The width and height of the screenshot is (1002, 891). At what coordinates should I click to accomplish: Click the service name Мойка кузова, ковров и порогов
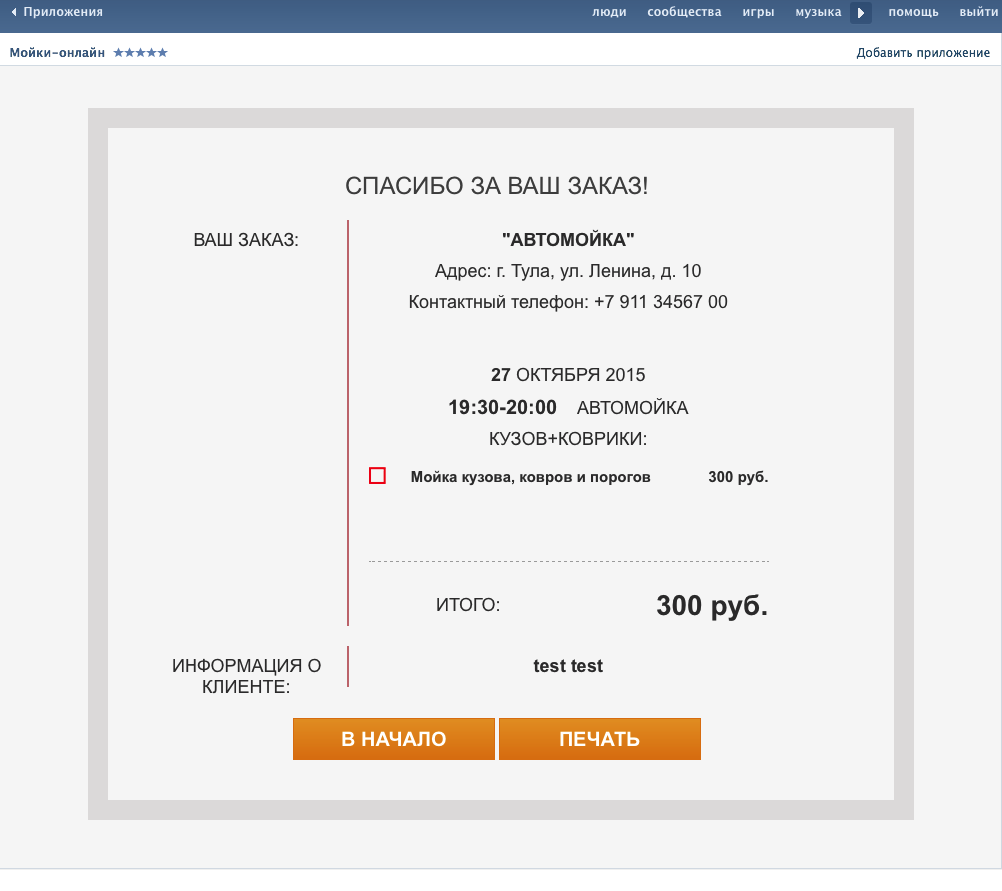pos(530,477)
